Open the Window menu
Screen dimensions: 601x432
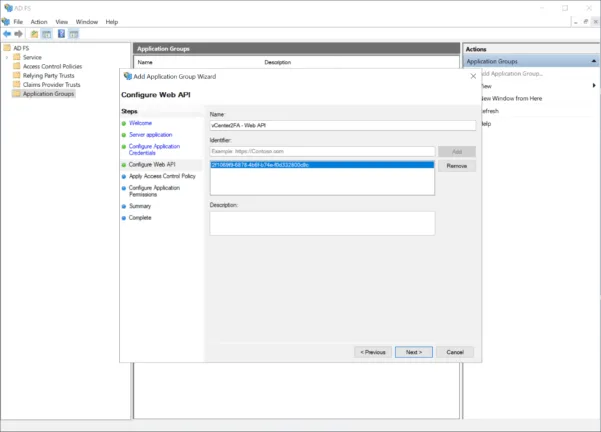tap(87, 22)
